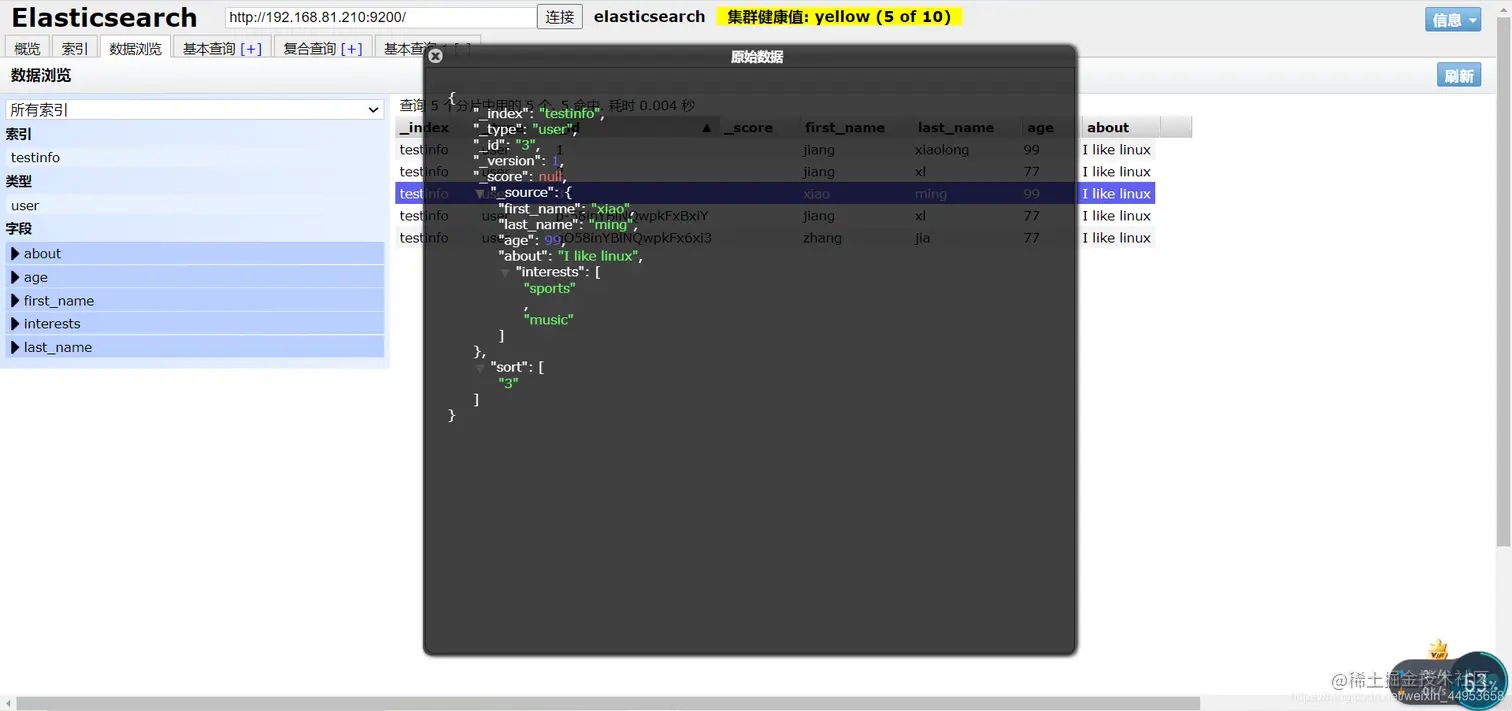Collapse the "interests" array triangle in JSON

click(x=506, y=273)
